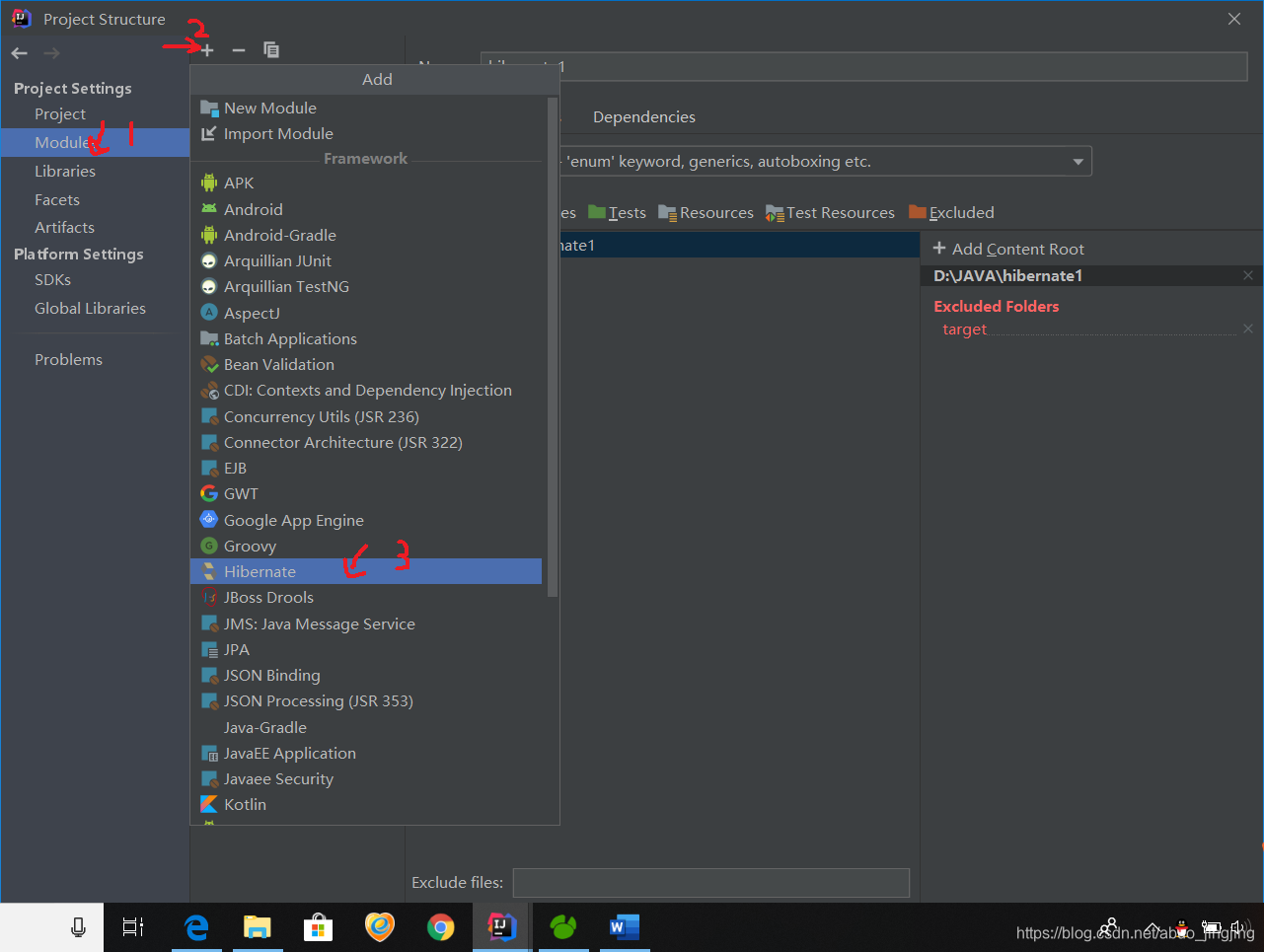The width and height of the screenshot is (1264, 952).
Task: Click the Exclude files input field
Action: click(x=710, y=883)
